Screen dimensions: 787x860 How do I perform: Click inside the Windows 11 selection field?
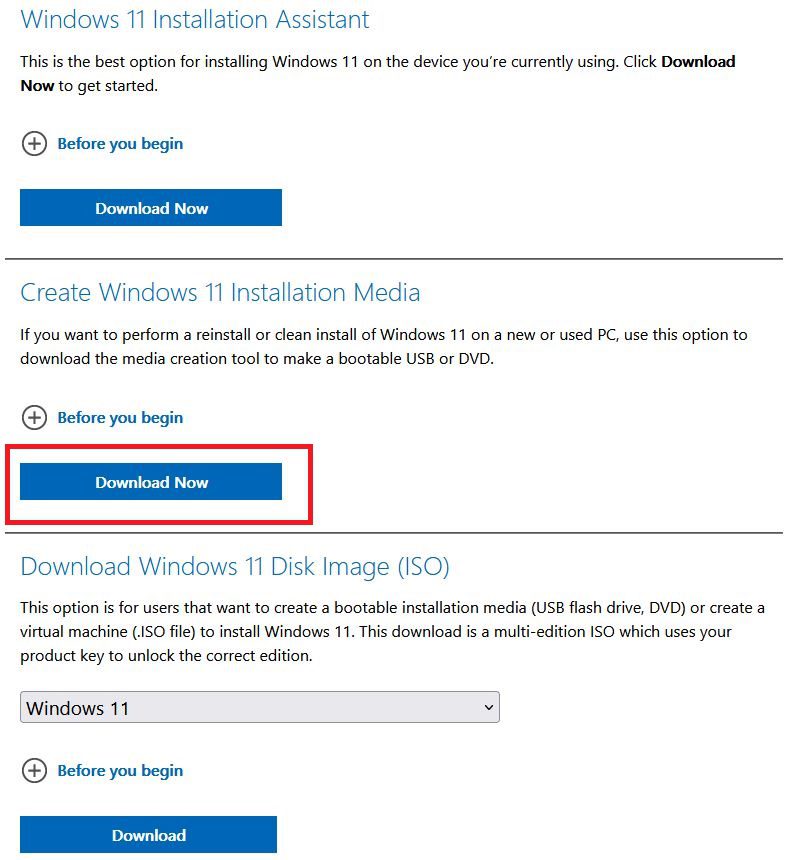(200, 707)
